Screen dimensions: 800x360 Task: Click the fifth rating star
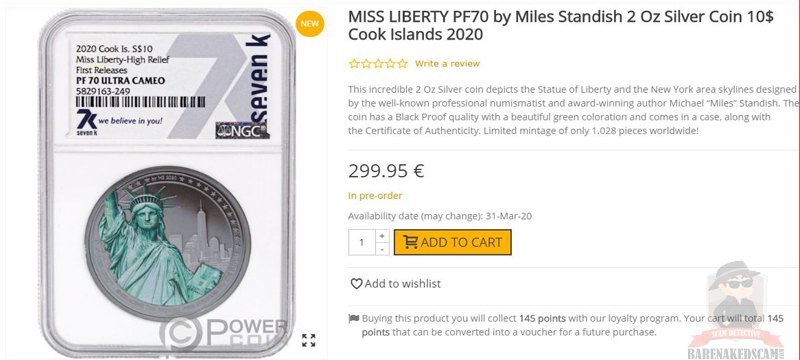coord(403,64)
